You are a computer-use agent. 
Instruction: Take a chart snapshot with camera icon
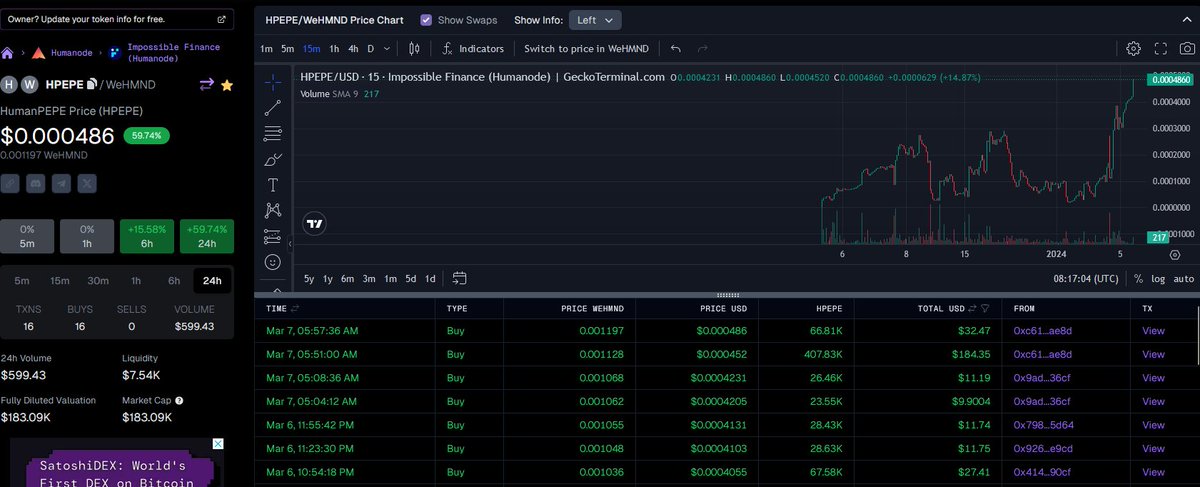click(x=1186, y=48)
